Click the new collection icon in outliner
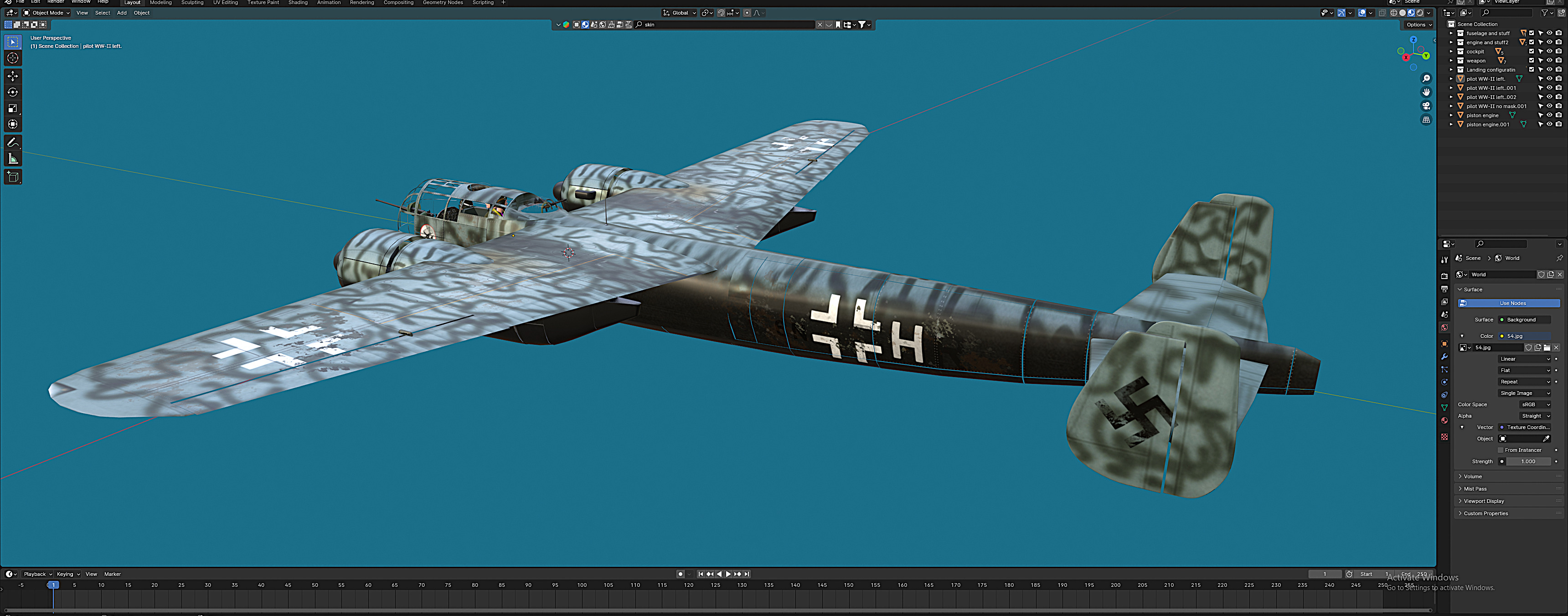 pos(1561,13)
